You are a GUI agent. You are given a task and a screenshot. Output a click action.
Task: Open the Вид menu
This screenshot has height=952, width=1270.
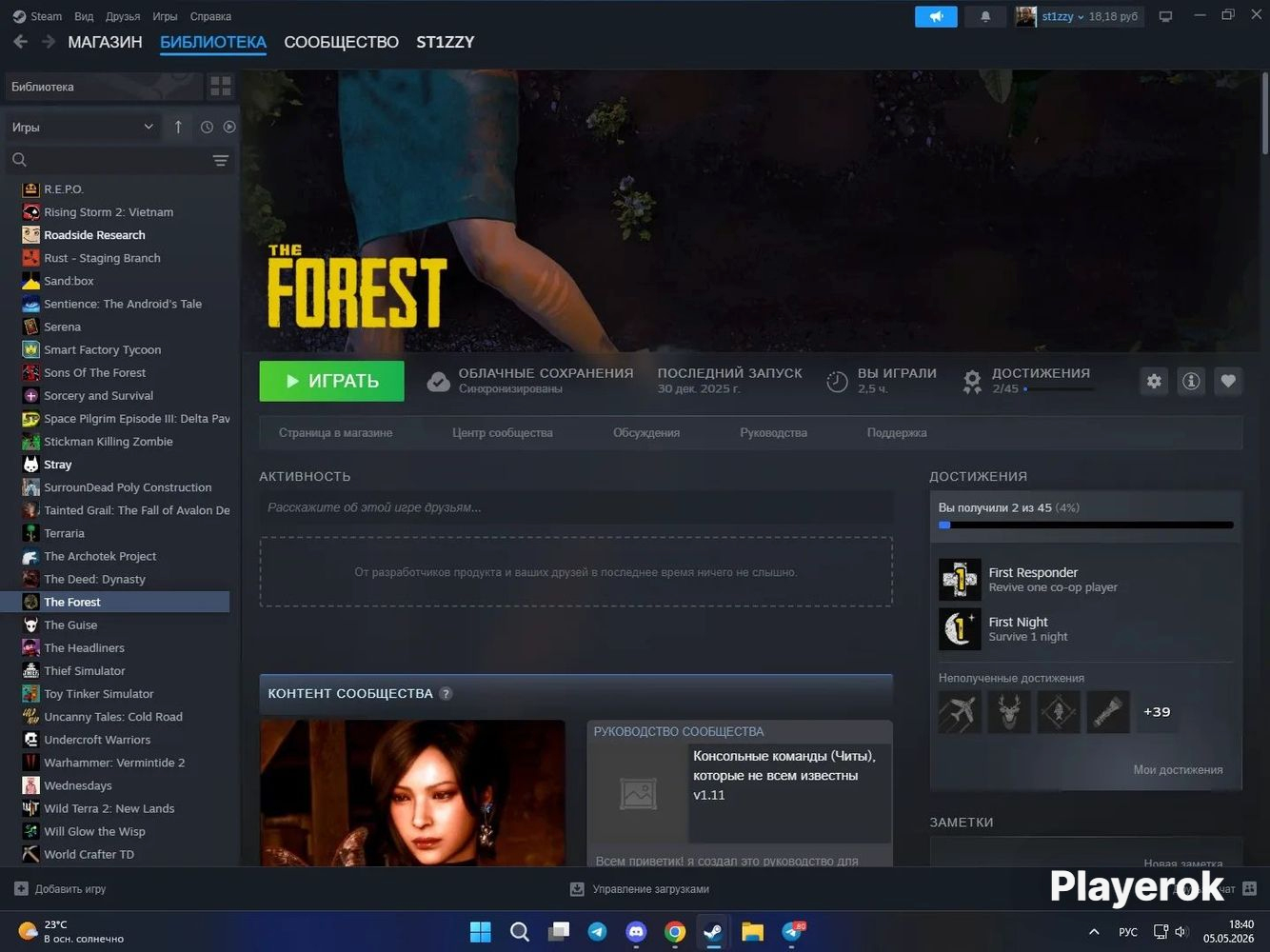pyautogui.click(x=84, y=16)
